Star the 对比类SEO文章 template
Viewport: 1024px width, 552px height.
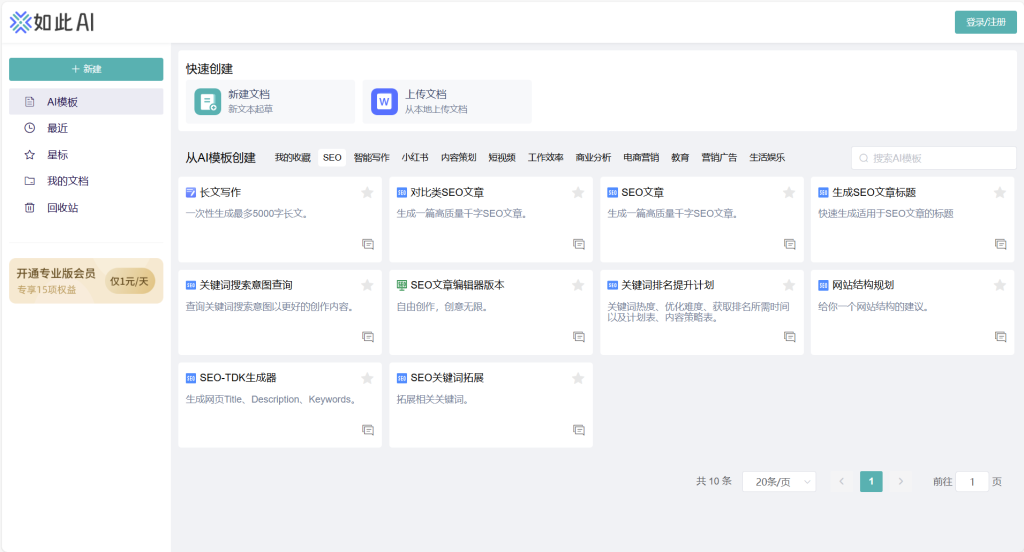point(578,193)
